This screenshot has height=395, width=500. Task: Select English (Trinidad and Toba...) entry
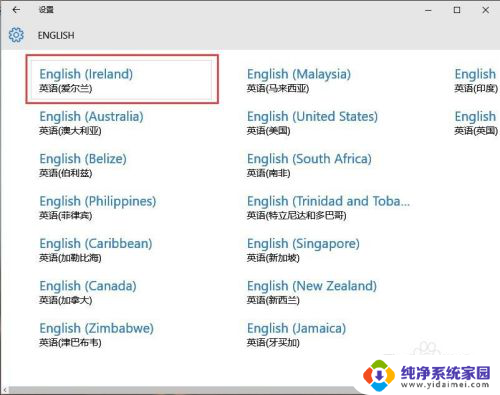[x=329, y=207]
